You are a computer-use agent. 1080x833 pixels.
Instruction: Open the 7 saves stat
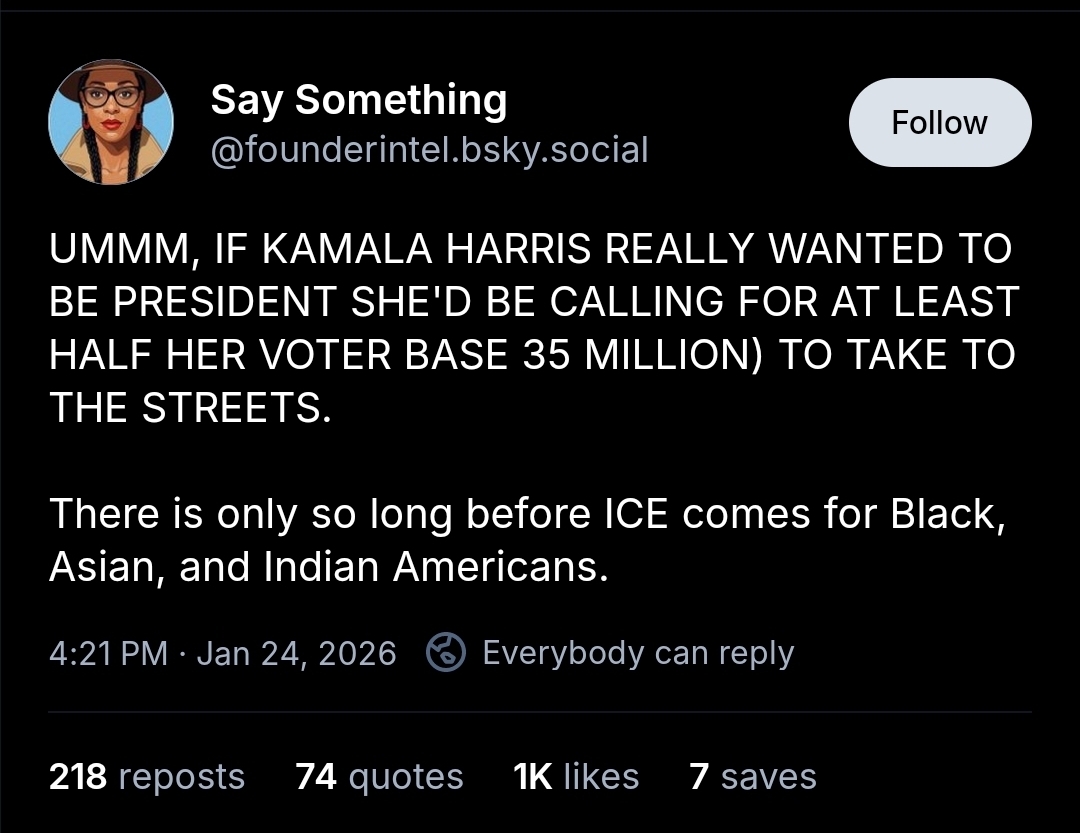(752, 777)
